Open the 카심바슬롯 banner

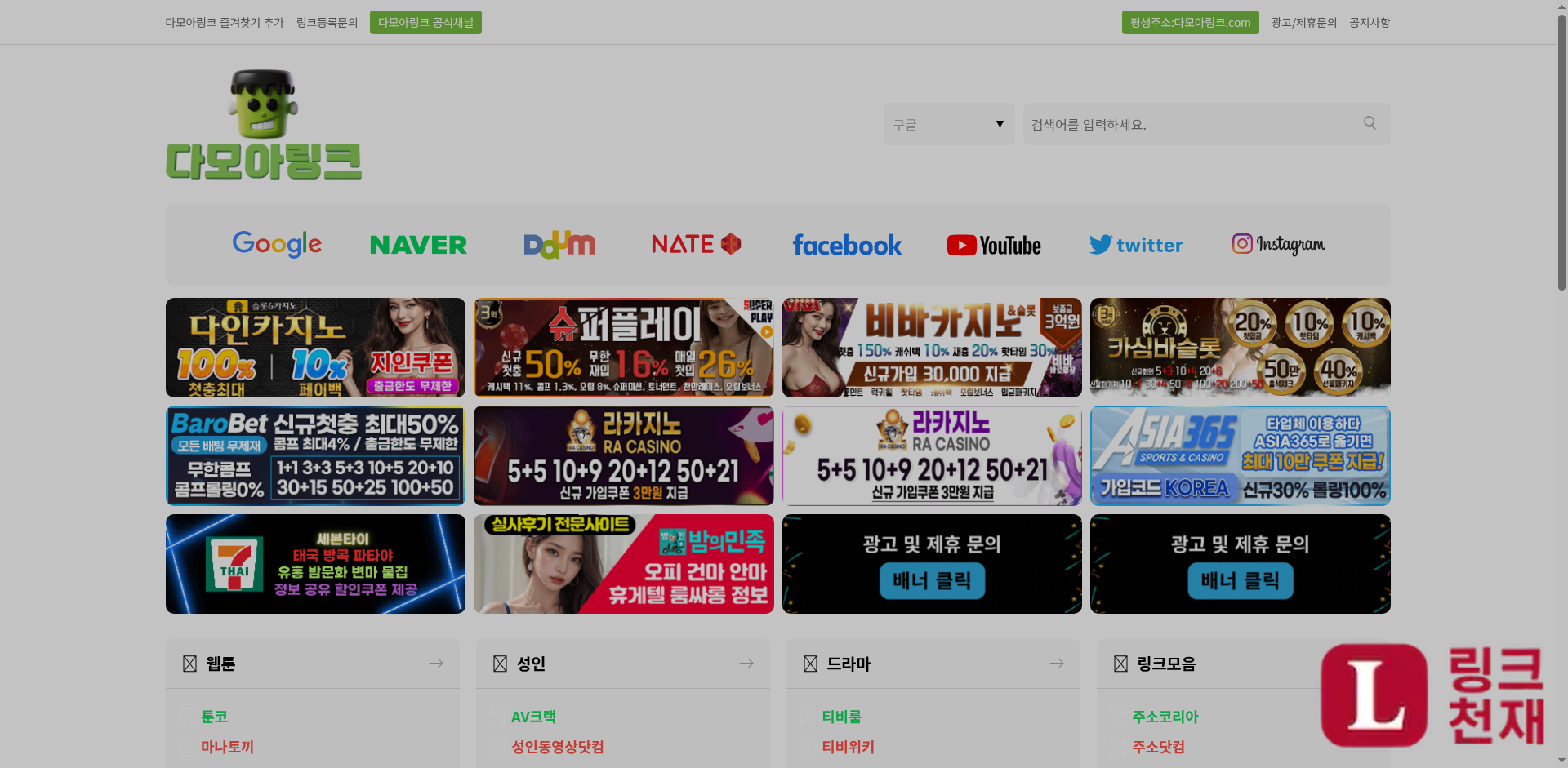coord(1241,348)
